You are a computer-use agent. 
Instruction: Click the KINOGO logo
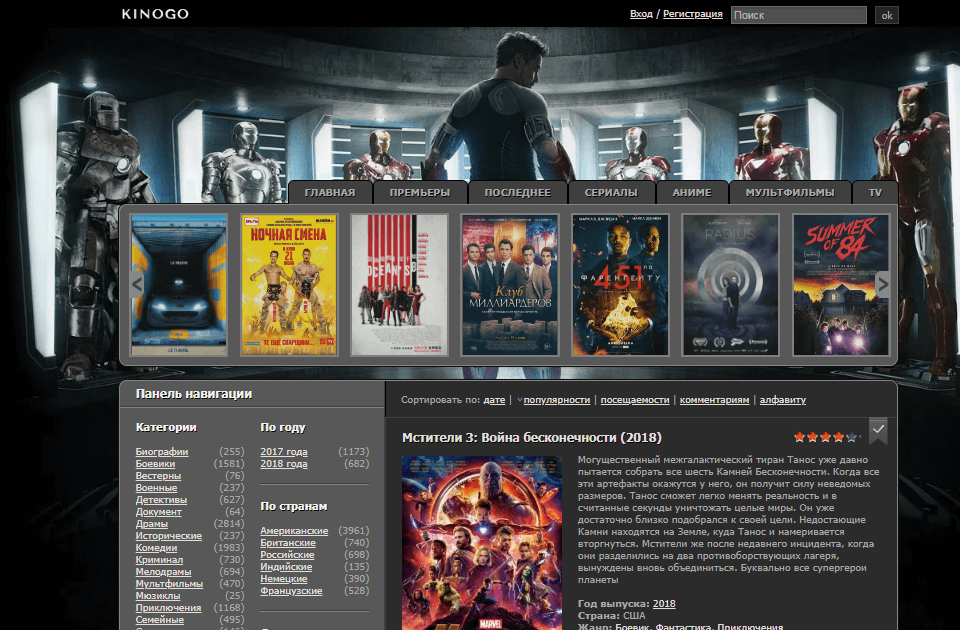pos(155,14)
